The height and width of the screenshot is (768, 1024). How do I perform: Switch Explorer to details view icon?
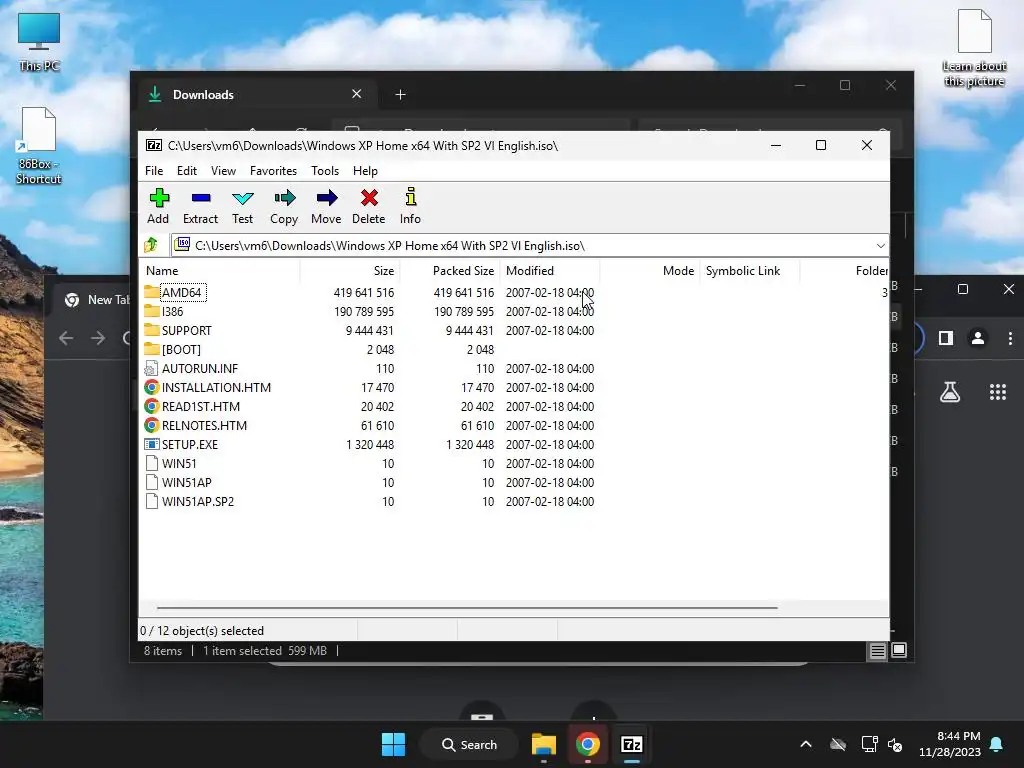tap(877, 650)
